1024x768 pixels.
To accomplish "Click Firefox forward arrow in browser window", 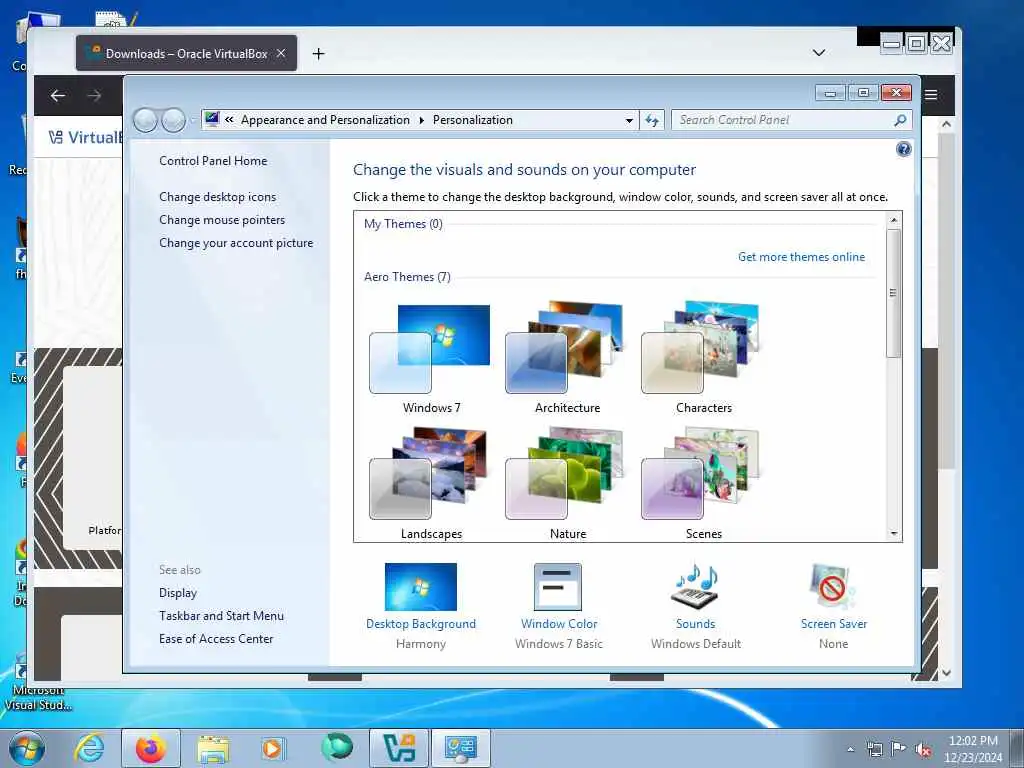I will 94,95.
